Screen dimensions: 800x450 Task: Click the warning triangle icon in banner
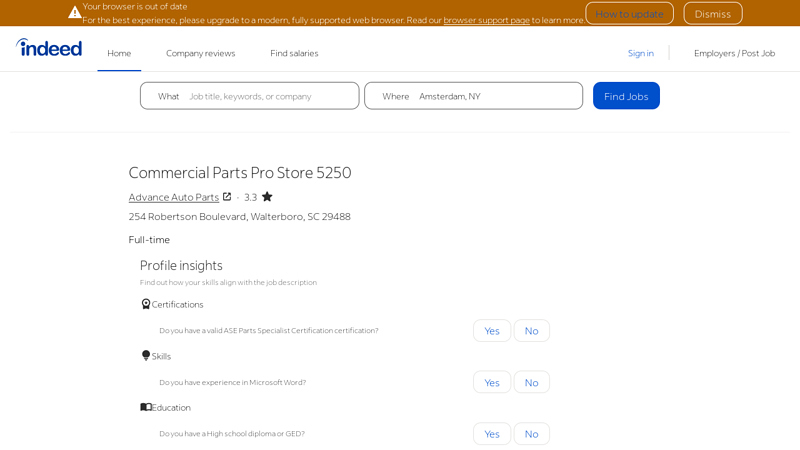pyautogui.click(x=74, y=12)
